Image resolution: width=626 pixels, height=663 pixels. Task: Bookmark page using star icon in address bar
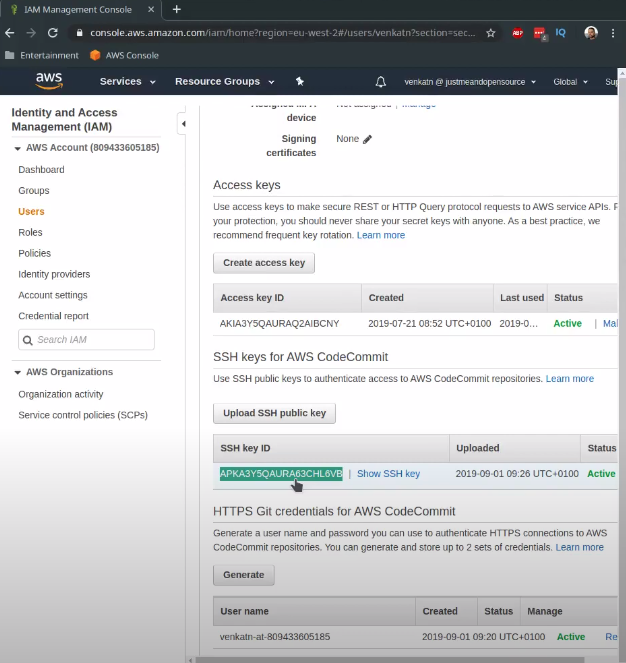490,33
